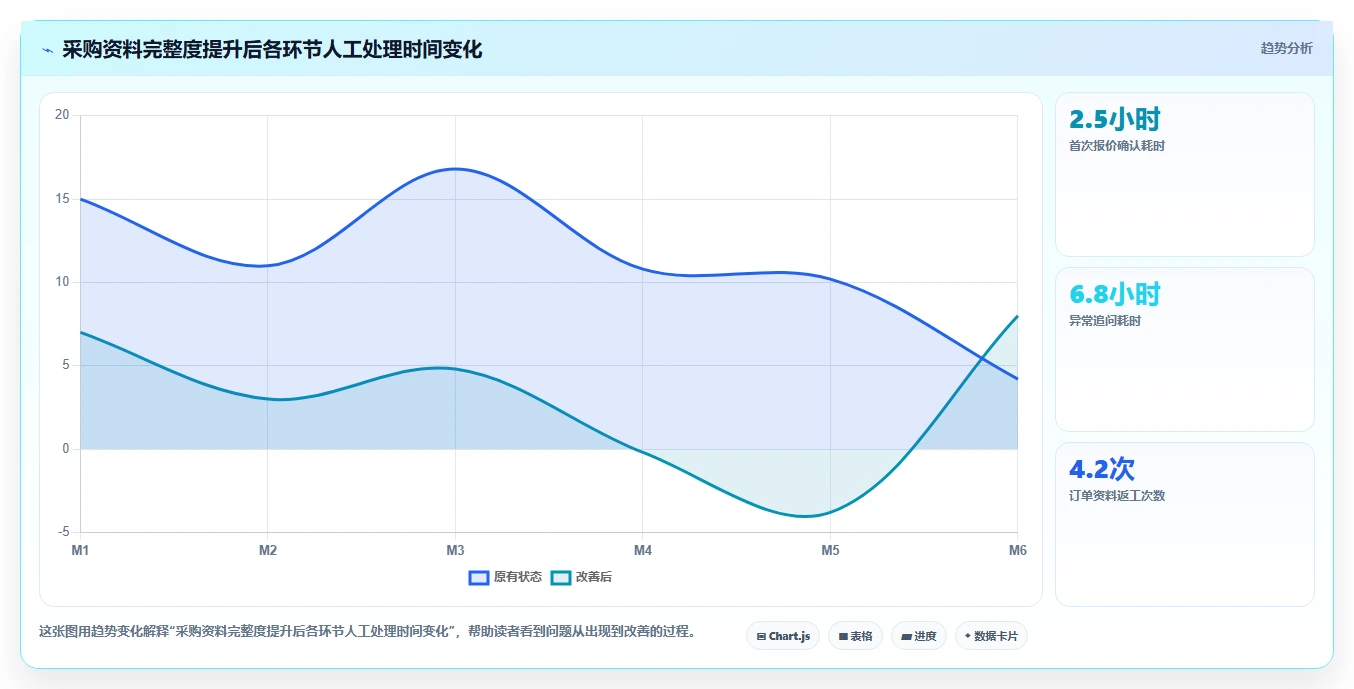
Task: Select the 4.2次 订单资料返工次数 card
Action: [x=1185, y=524]
